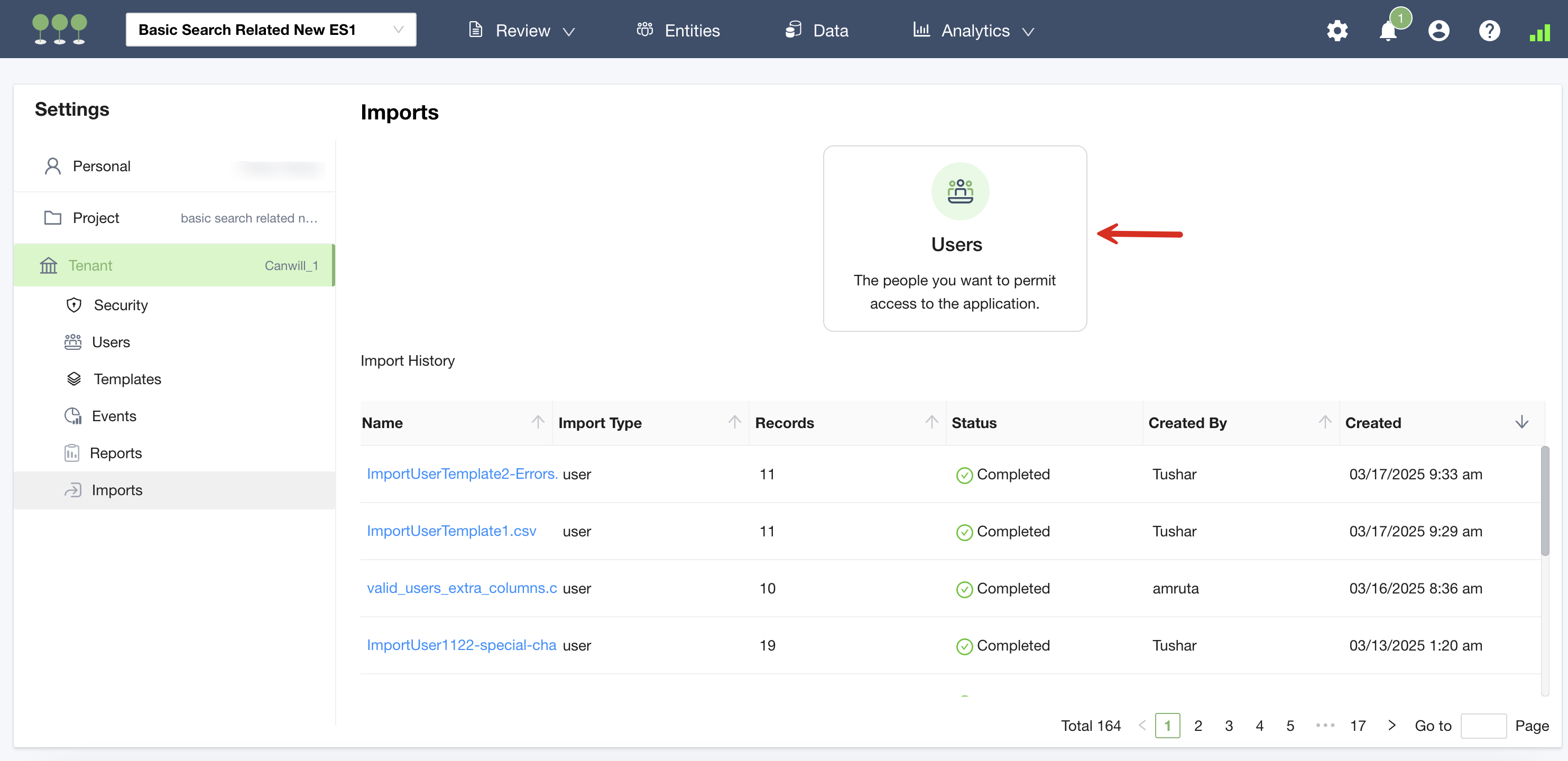Open Security settings in sidebar
This screenshot has height=761, width=1568.
coord(121,305)
